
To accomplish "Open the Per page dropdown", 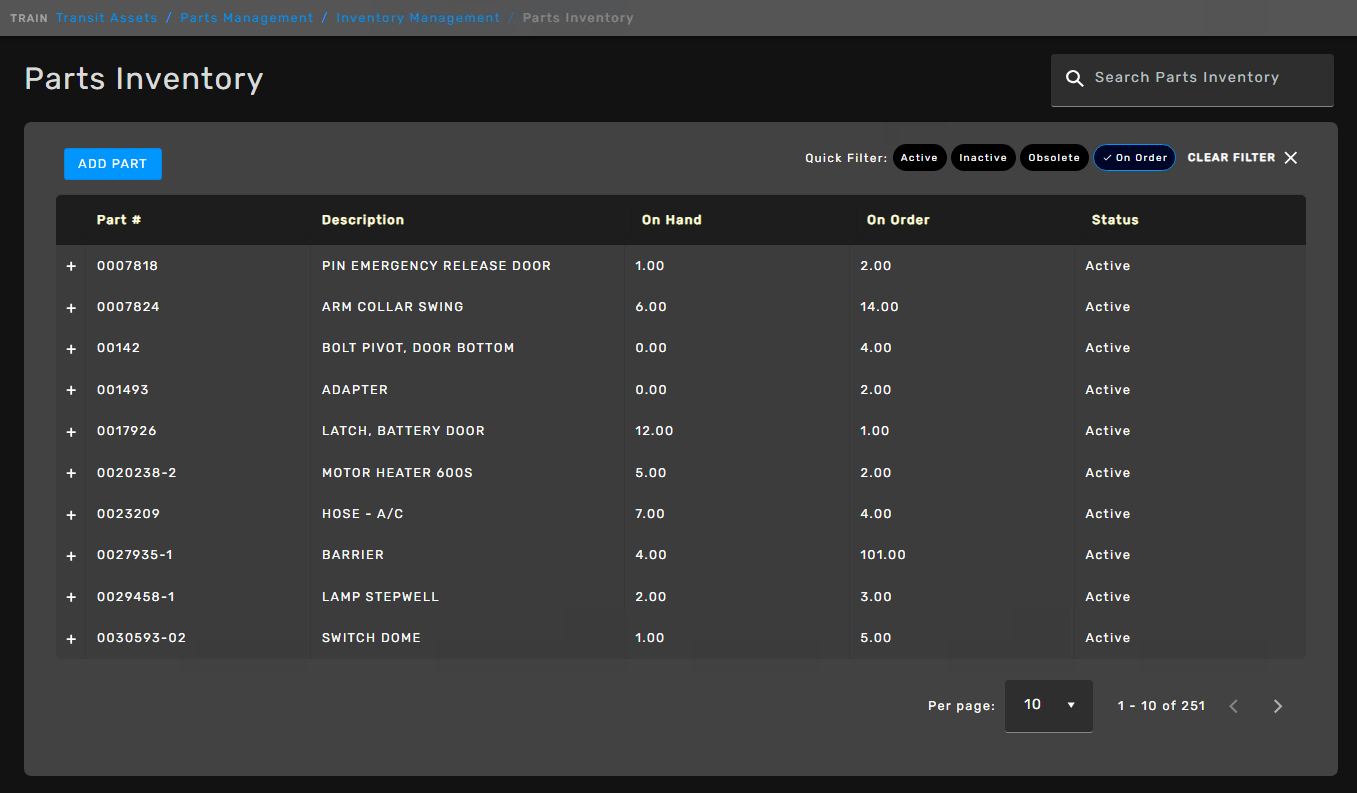I will (1048, 706).
